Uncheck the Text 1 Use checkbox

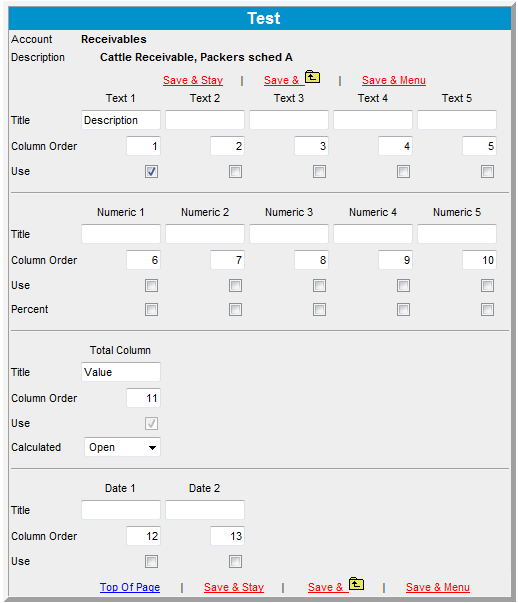point(152,172)
